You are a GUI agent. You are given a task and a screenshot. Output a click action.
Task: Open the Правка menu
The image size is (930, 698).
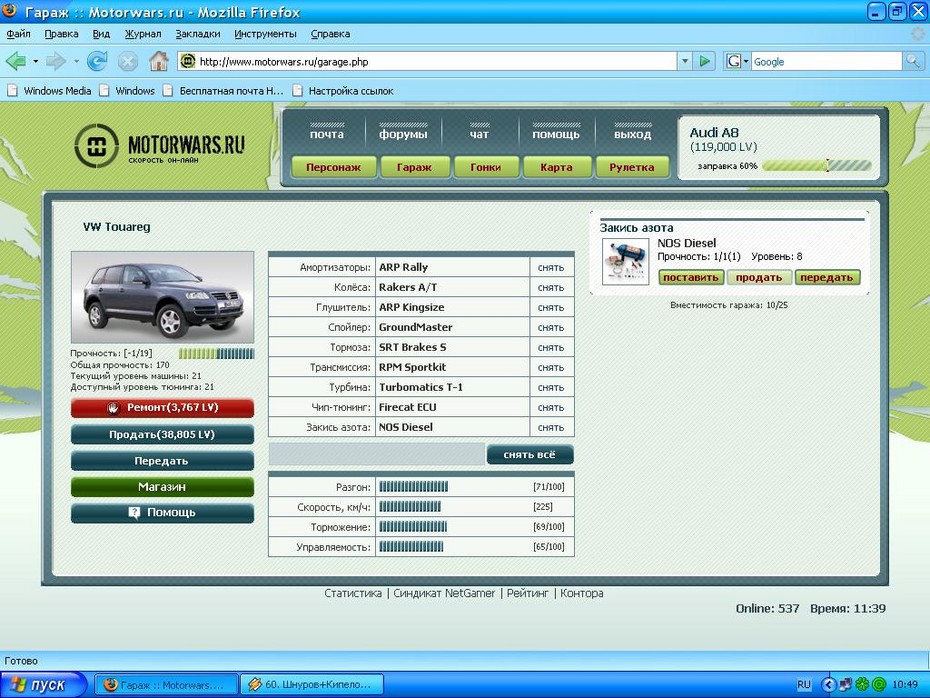click(x=62, y=34)
